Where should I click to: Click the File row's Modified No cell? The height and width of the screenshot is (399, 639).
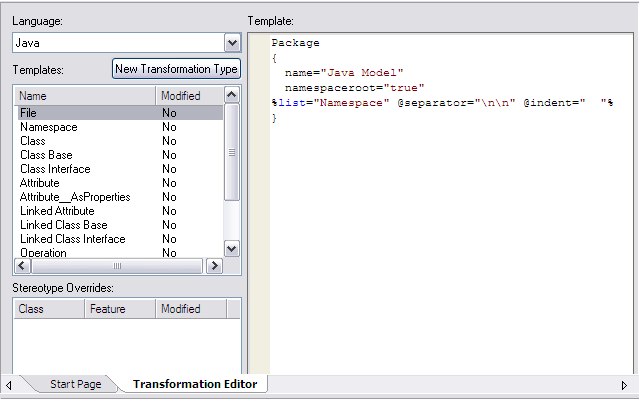point(169,113)
